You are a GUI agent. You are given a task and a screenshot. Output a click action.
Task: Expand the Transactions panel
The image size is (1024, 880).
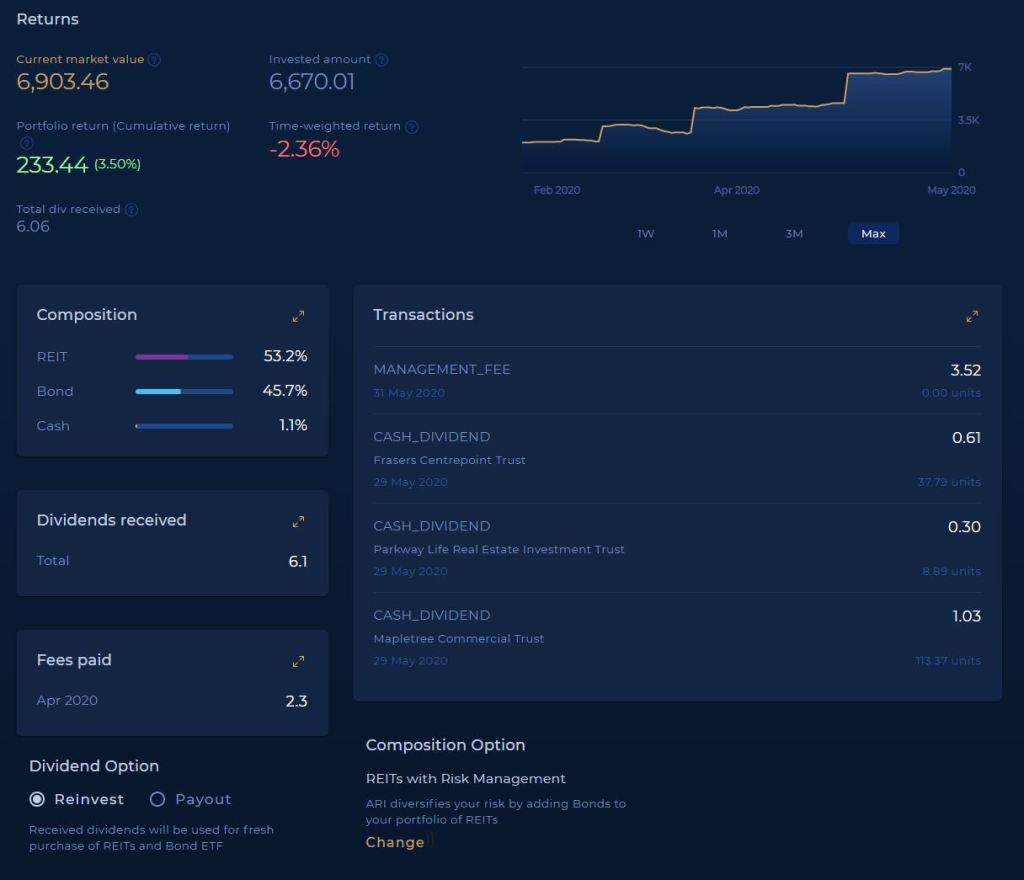pyautogui.click(x=971, y=316)
